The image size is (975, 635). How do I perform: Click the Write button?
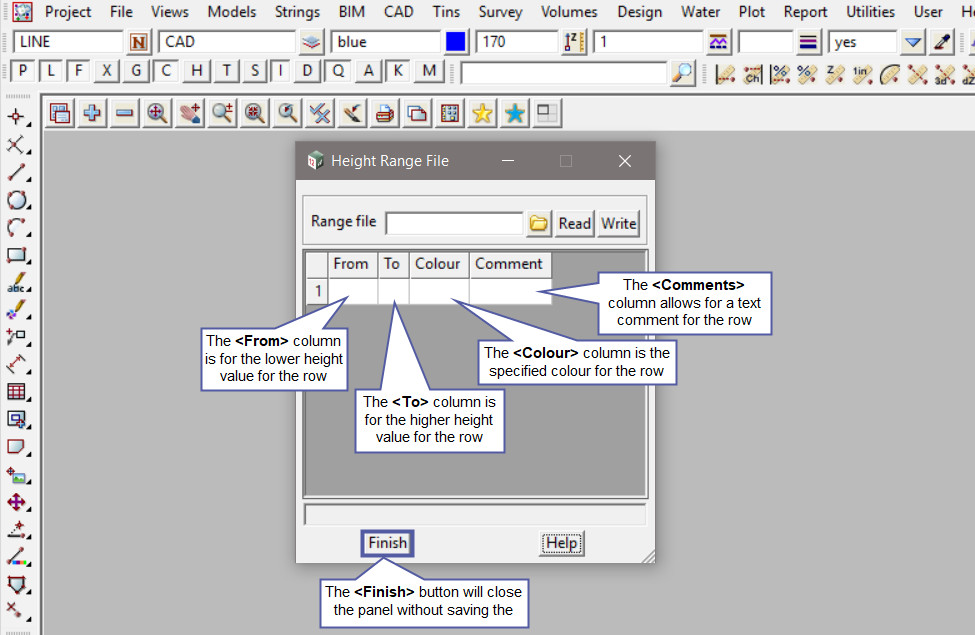click(619, 223)
